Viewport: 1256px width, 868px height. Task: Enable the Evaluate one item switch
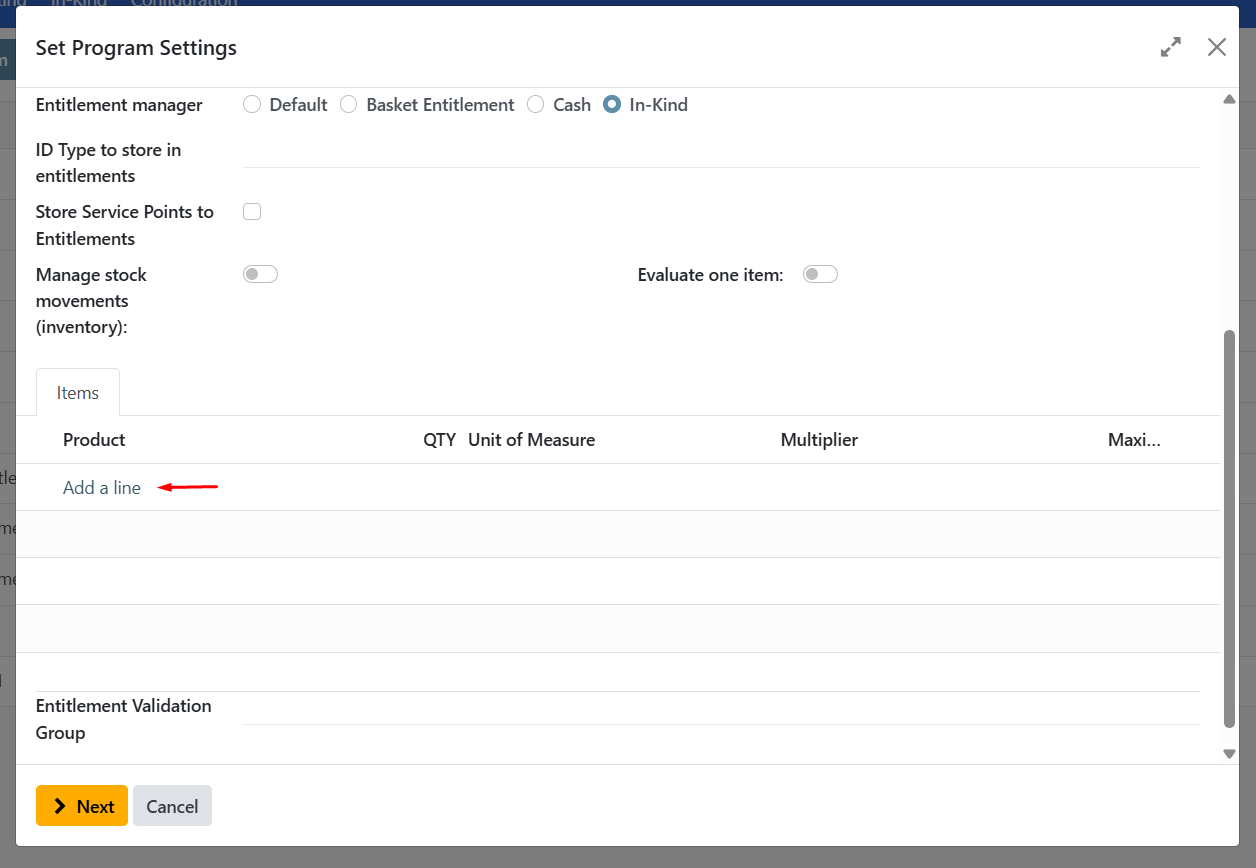pos(820,273)
